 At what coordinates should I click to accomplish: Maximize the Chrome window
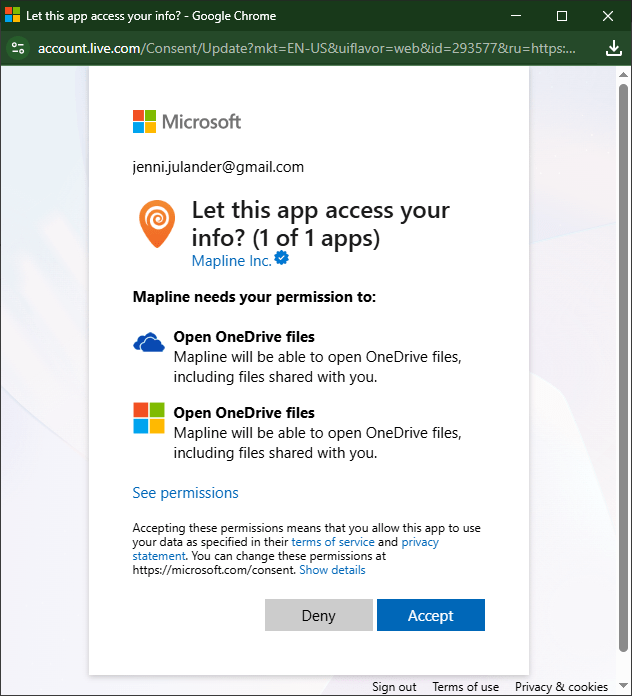(562, 16)
